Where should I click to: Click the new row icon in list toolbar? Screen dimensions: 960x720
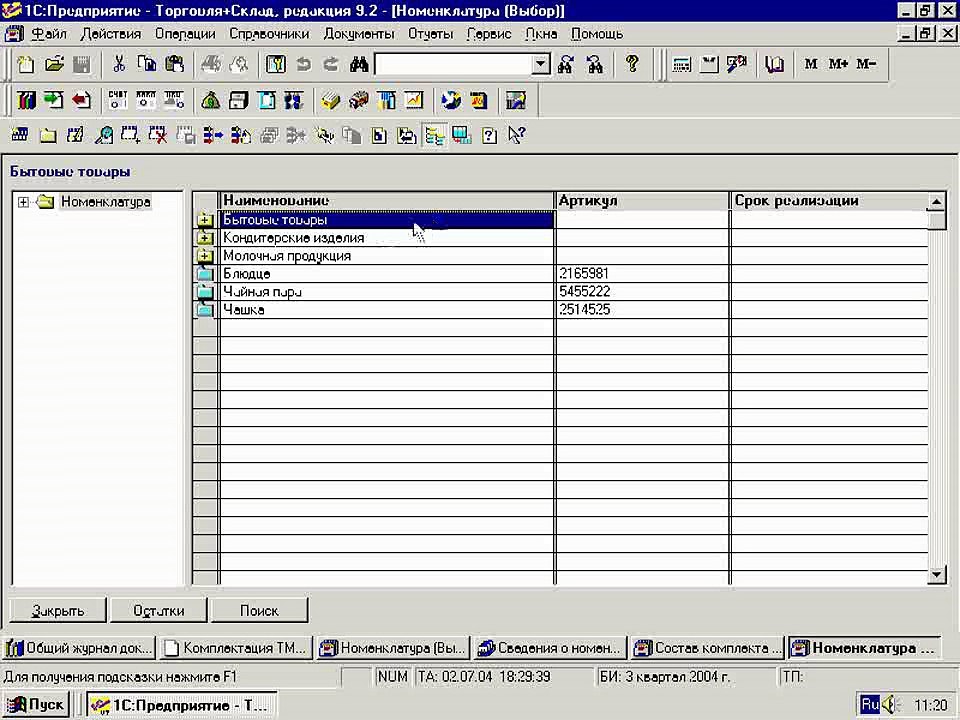[x=20, y=135]
